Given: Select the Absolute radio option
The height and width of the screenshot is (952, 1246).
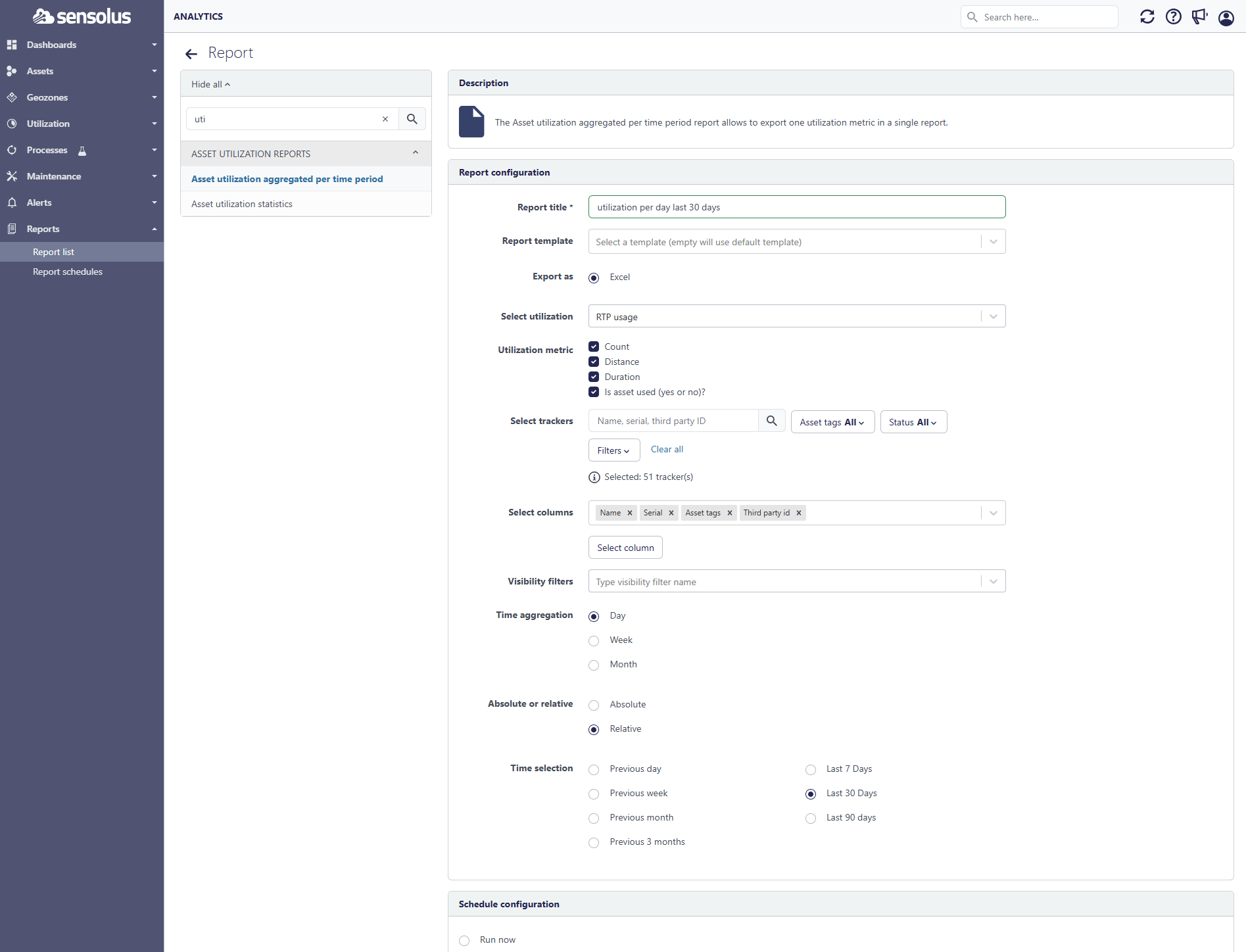Looking at the screenshot, I should tap(594, 705).
